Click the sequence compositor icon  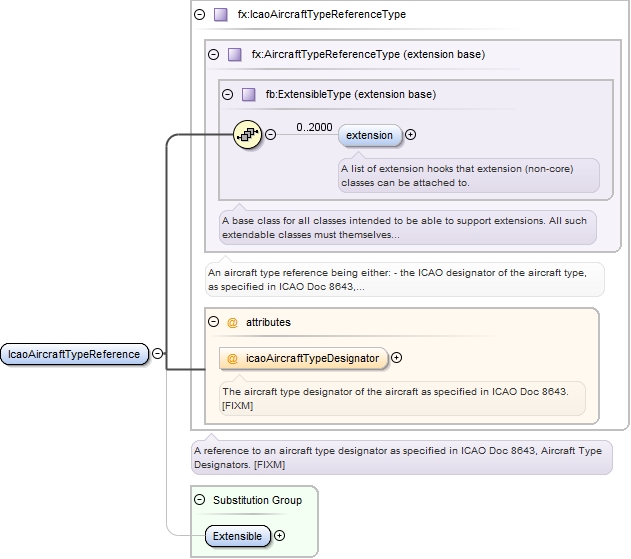[247, 134]
